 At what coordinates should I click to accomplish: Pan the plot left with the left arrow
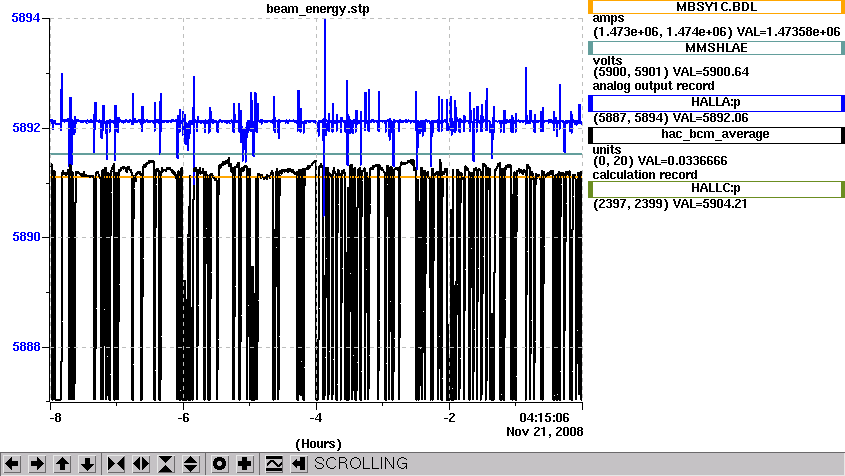click(x=12, y=464)
